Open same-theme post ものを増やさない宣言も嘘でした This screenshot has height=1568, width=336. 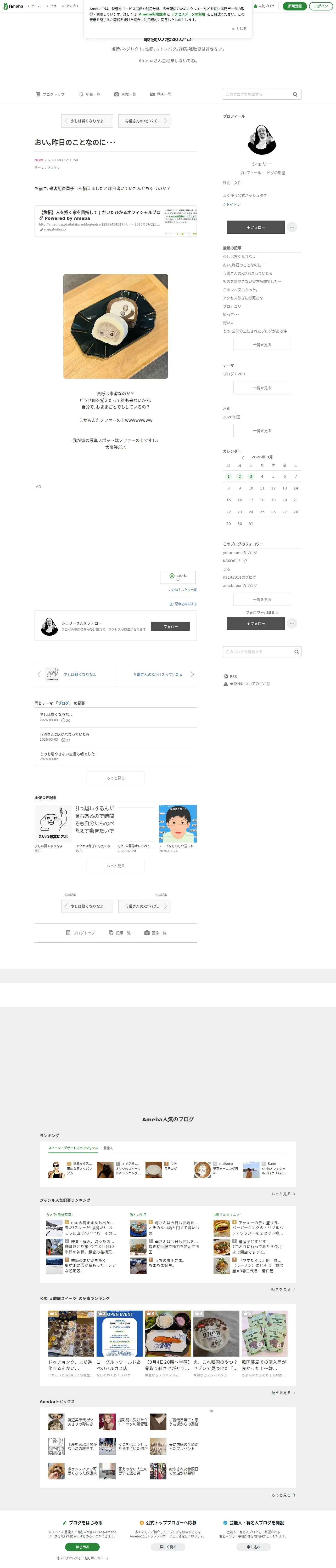pyautogui.click(x=69, y=754)
